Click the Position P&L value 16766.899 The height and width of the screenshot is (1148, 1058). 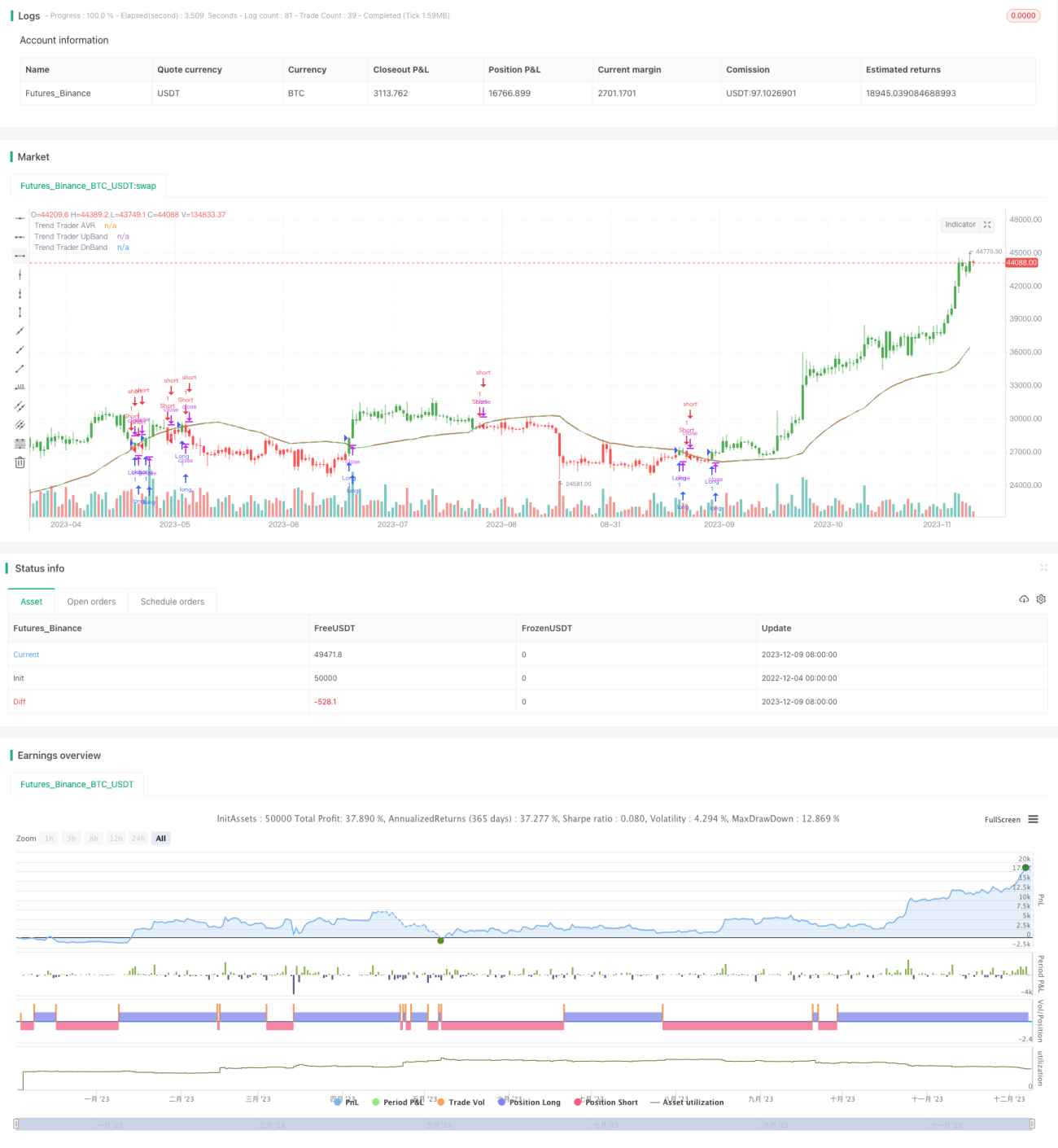(x=509, y=94)
